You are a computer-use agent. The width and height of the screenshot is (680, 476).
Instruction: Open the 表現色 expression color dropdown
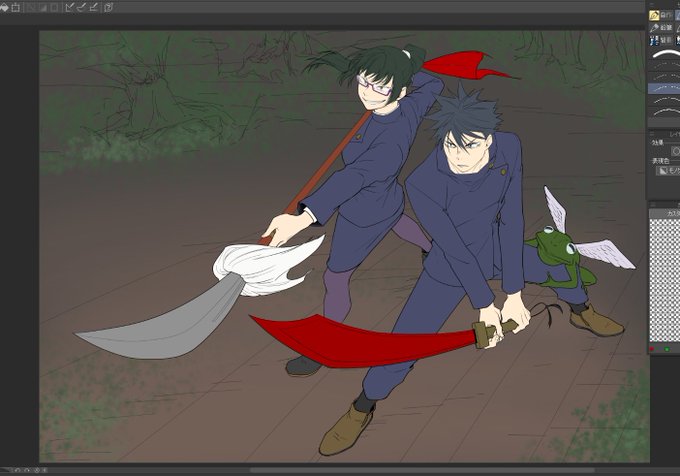(668, 171)
